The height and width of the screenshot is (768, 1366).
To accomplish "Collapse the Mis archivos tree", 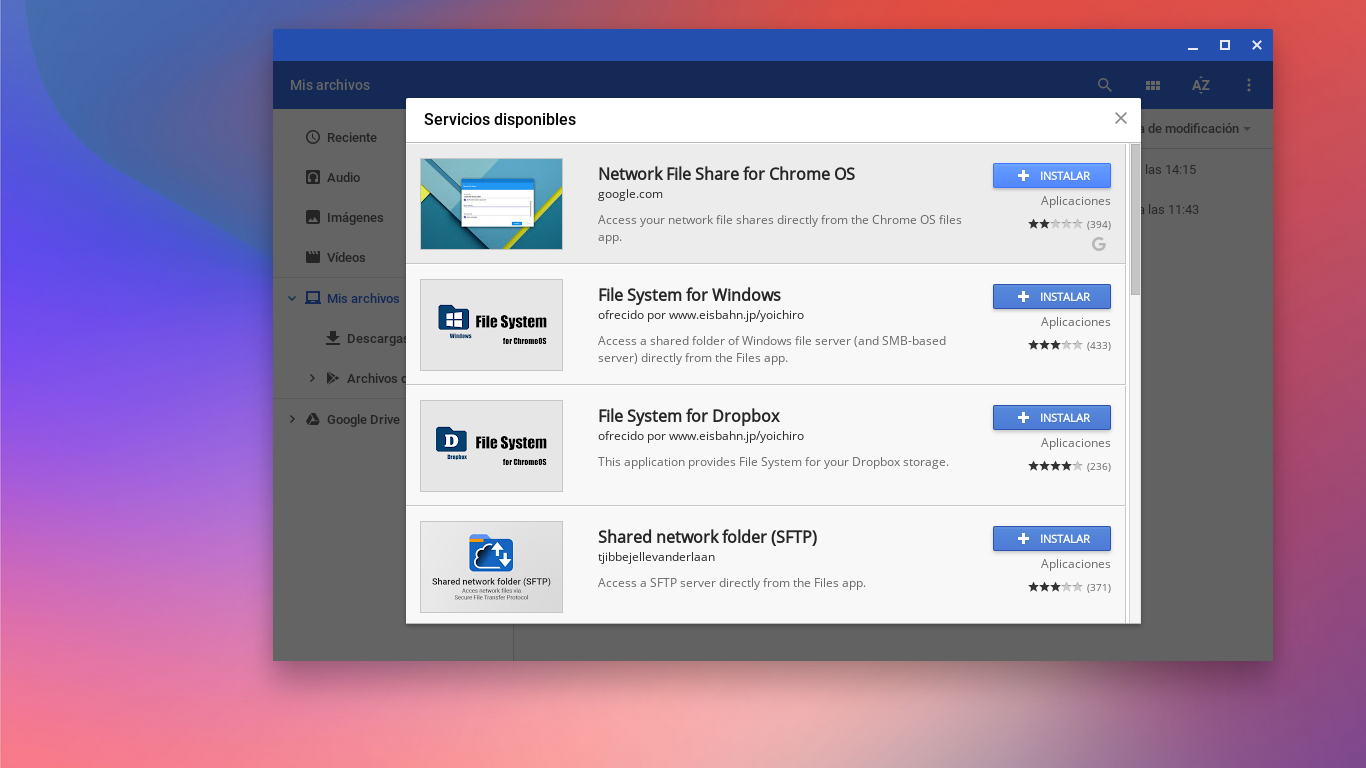I will coord(292,298).
